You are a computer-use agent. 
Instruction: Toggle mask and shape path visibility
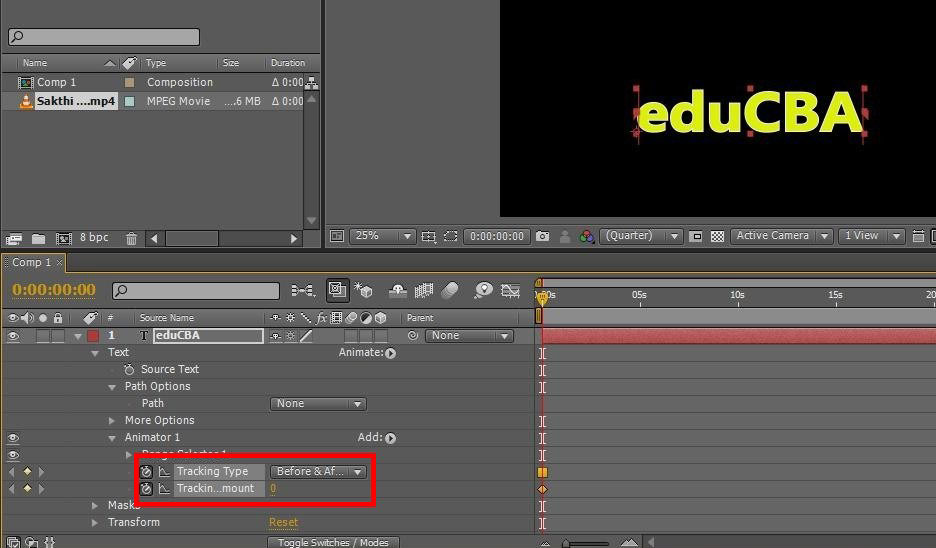[x=451, y=236]
